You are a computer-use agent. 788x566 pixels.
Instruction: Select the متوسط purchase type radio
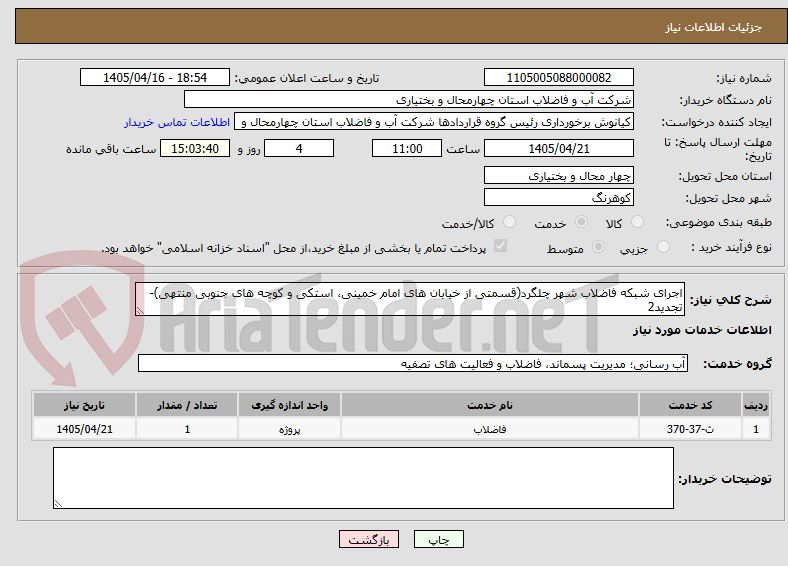coord(599,246)
